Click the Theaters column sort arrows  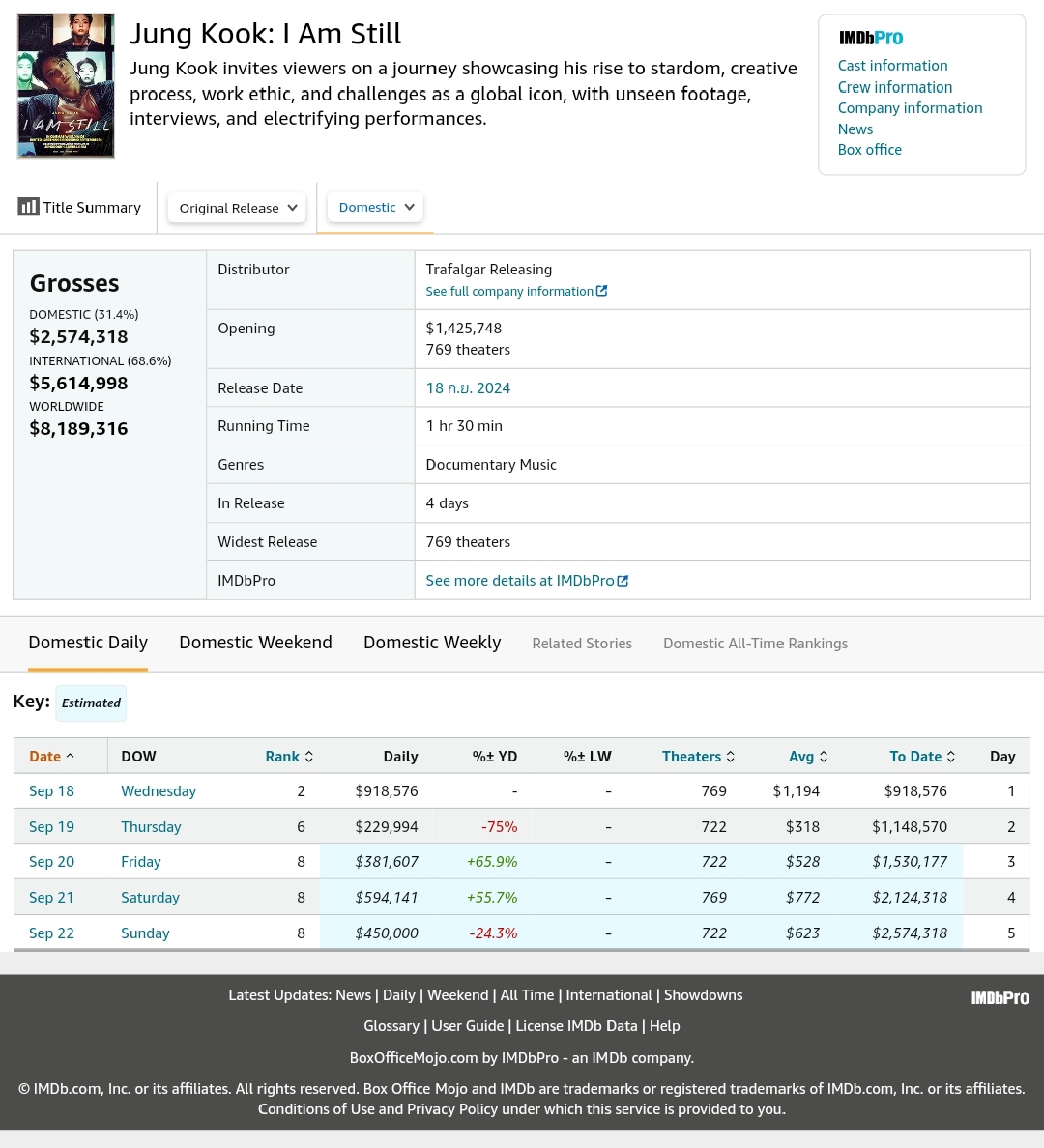pos(731,757)
